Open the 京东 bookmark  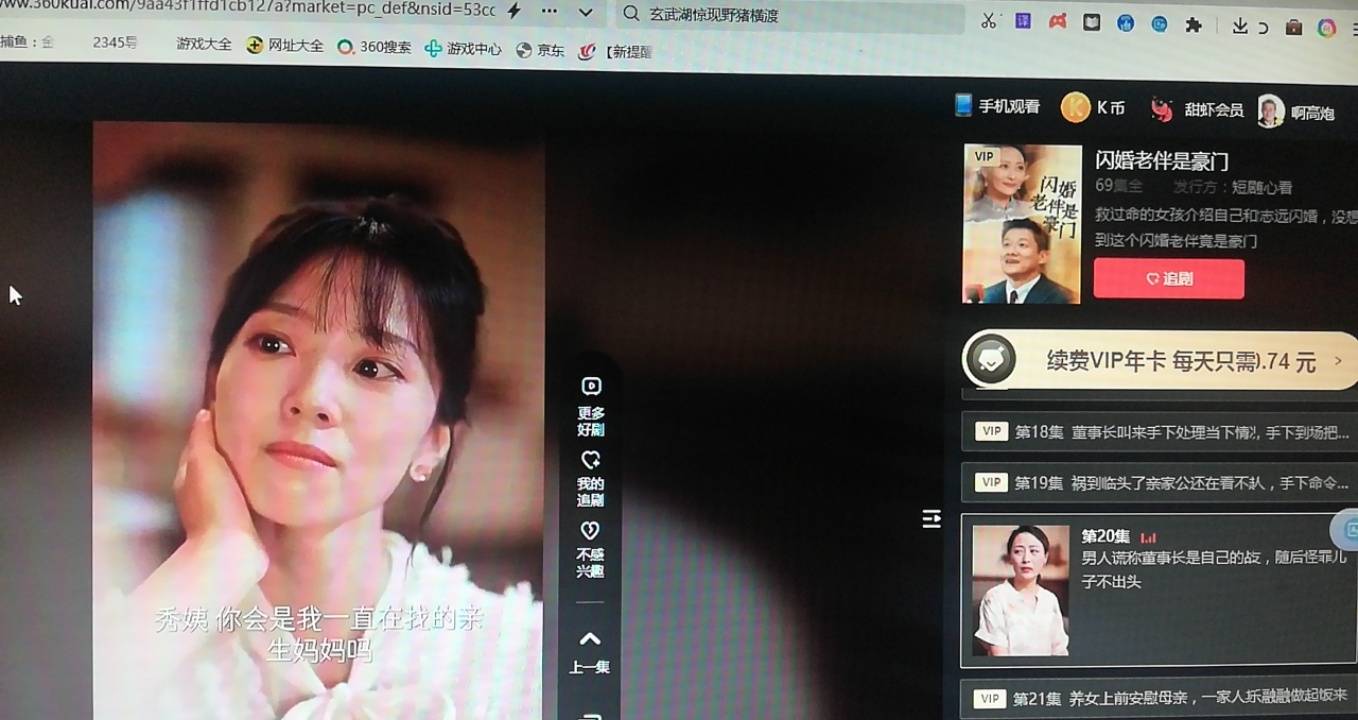tap(540, 50)
